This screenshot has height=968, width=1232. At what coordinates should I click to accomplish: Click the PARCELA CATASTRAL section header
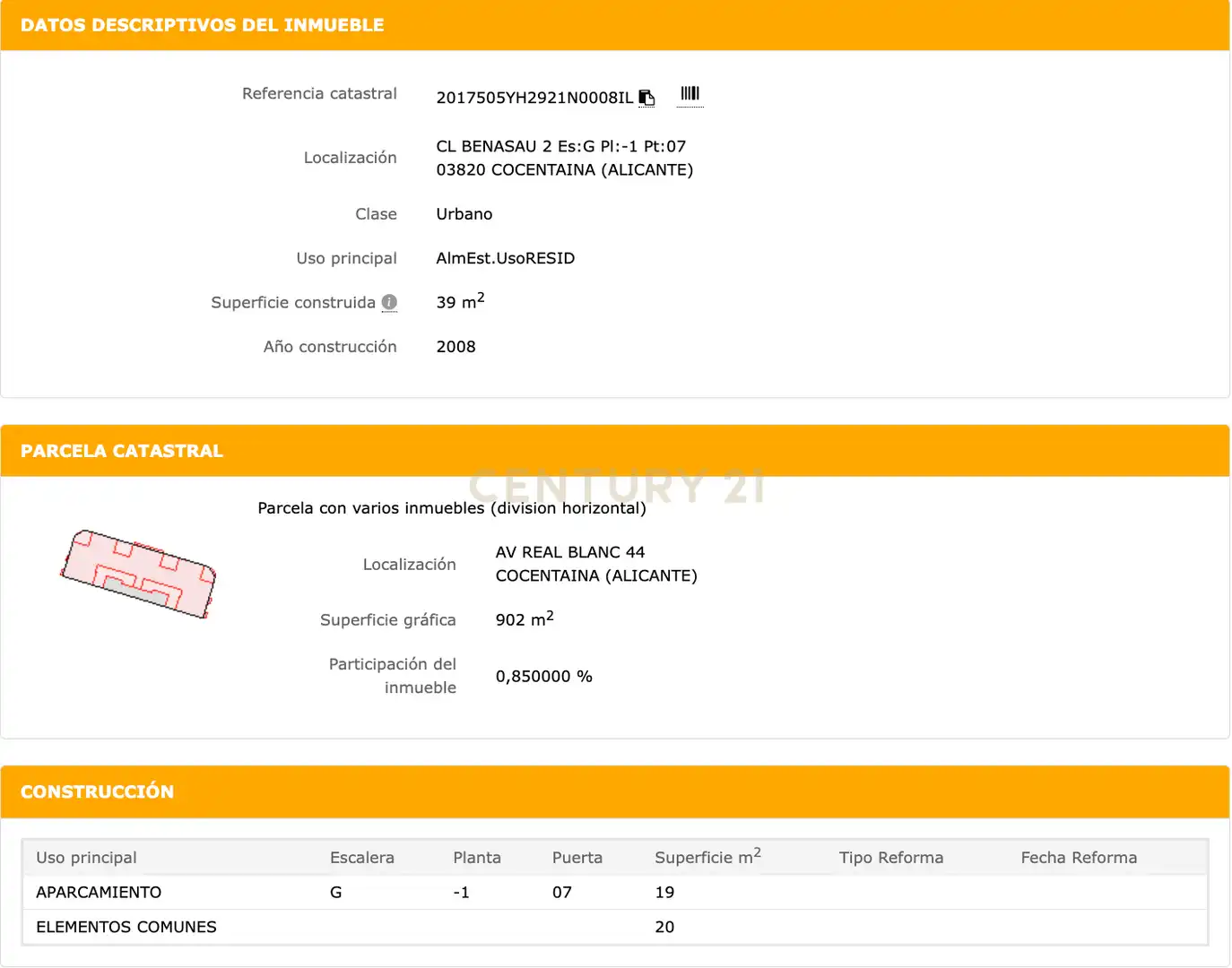tap(122, 451)
